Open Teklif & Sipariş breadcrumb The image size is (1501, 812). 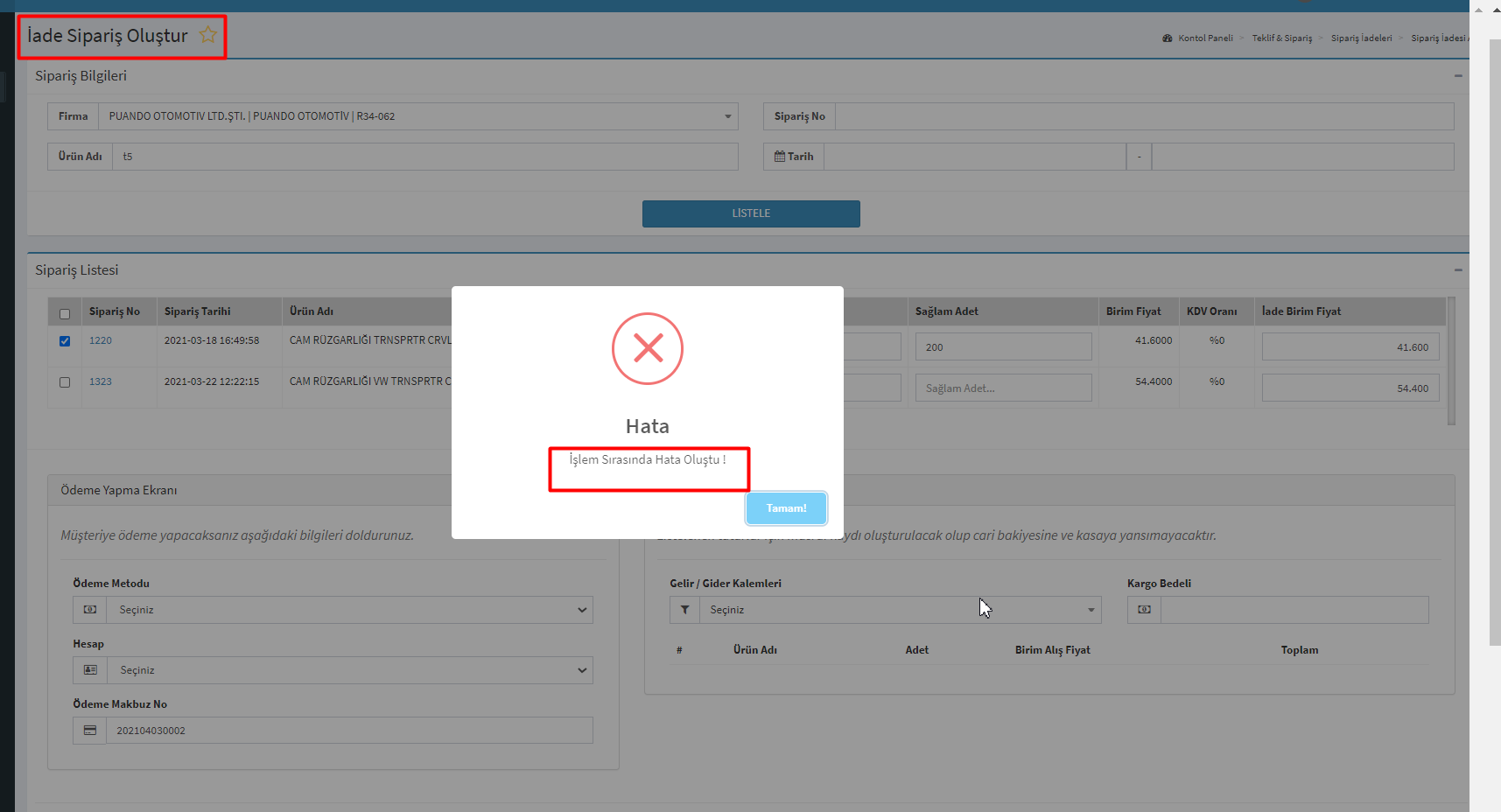(1281, 38)
